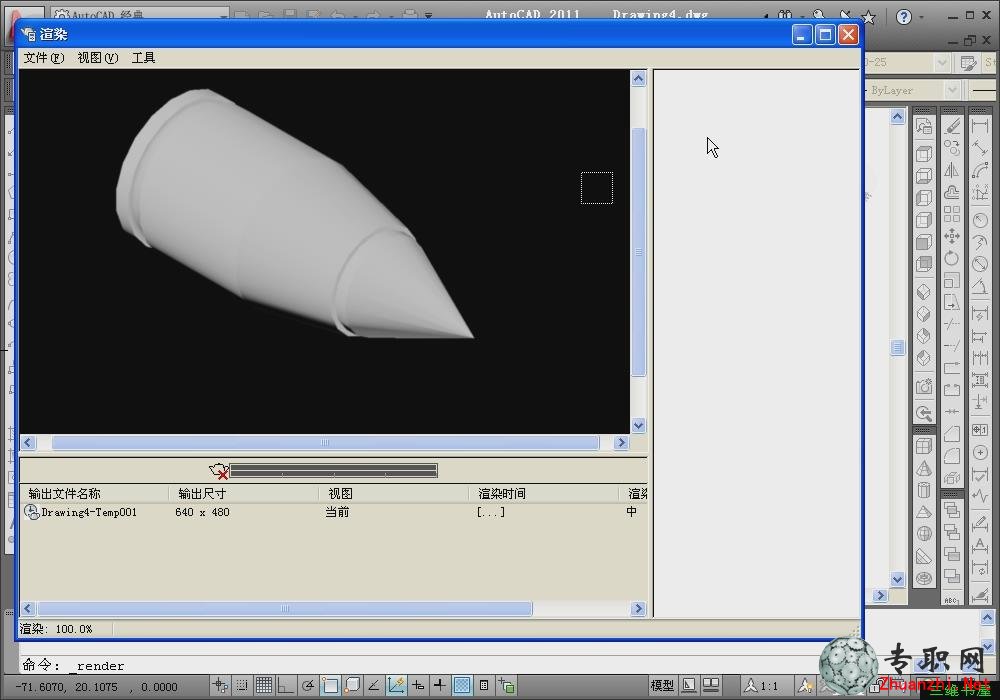Select the Diameter dimension tool
The image size is (1000, 700).
(980, 263)
